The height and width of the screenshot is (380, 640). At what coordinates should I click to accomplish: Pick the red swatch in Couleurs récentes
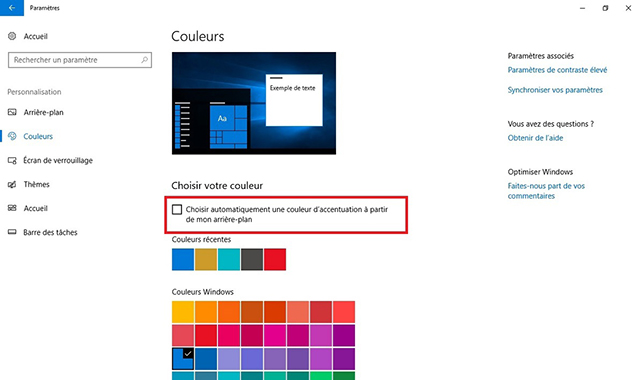pos(275,259)
